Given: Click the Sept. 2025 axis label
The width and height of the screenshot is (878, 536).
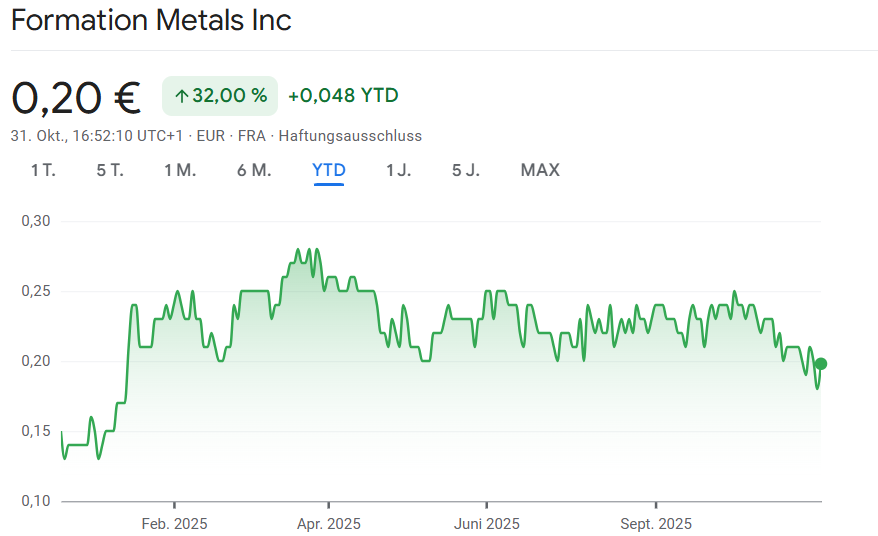Looking at the screenshot, I should tap(656, 524).
